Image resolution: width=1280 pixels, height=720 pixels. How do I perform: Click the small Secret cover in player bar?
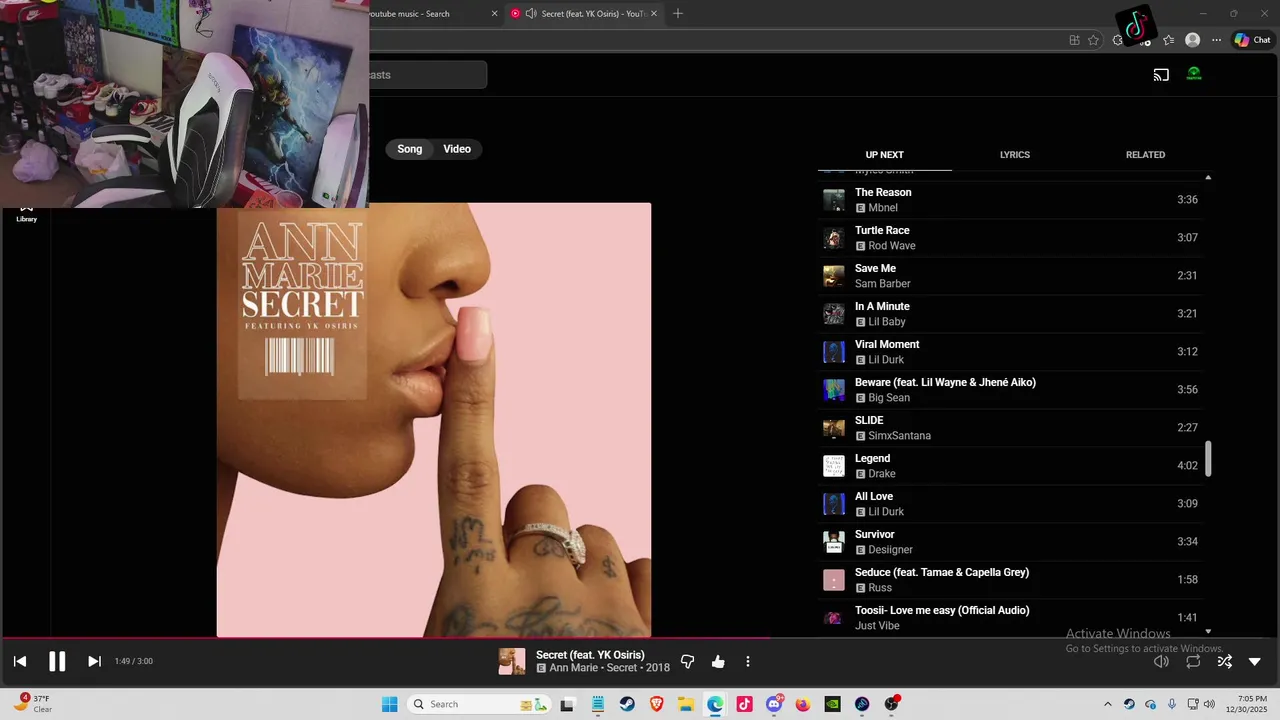[512, 661]
